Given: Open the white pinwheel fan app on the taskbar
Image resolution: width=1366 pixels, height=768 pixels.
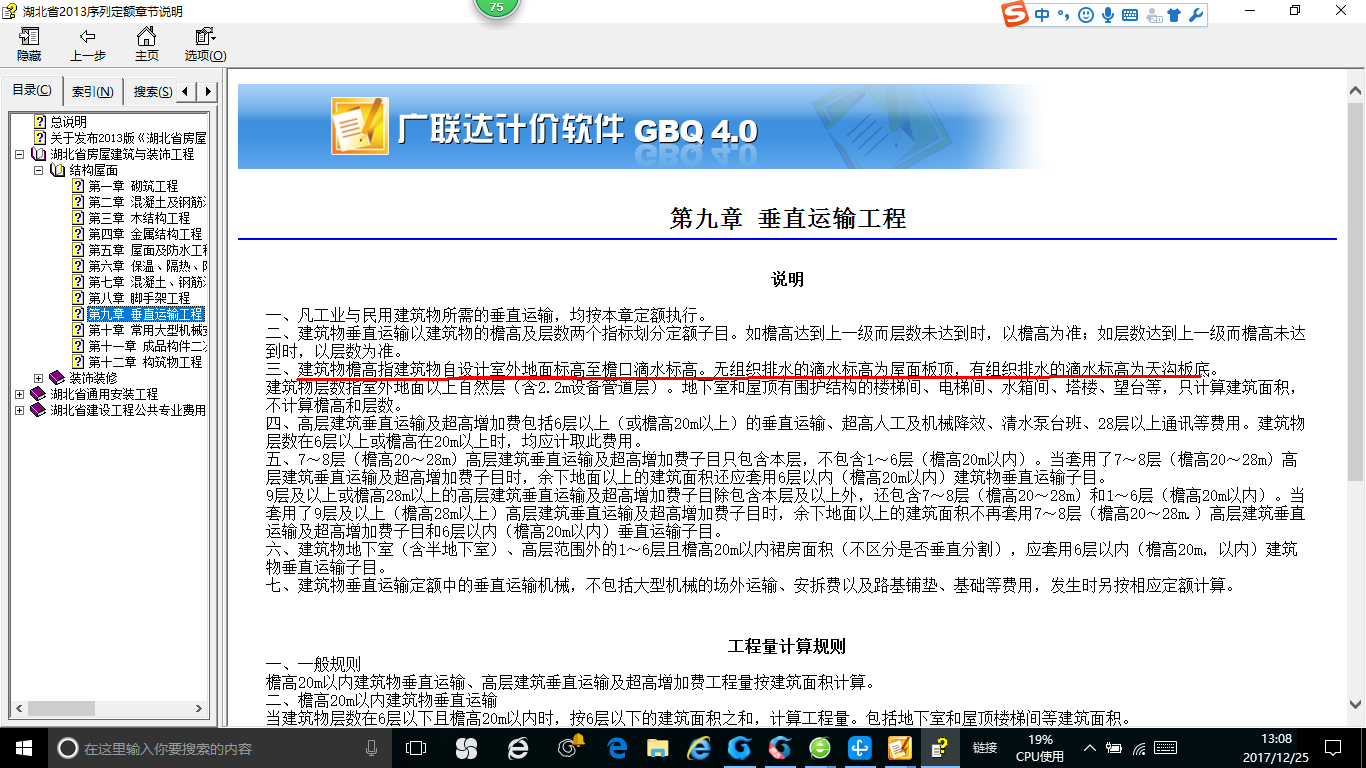Looking at the screenshot, I should (x=466, y=748).
